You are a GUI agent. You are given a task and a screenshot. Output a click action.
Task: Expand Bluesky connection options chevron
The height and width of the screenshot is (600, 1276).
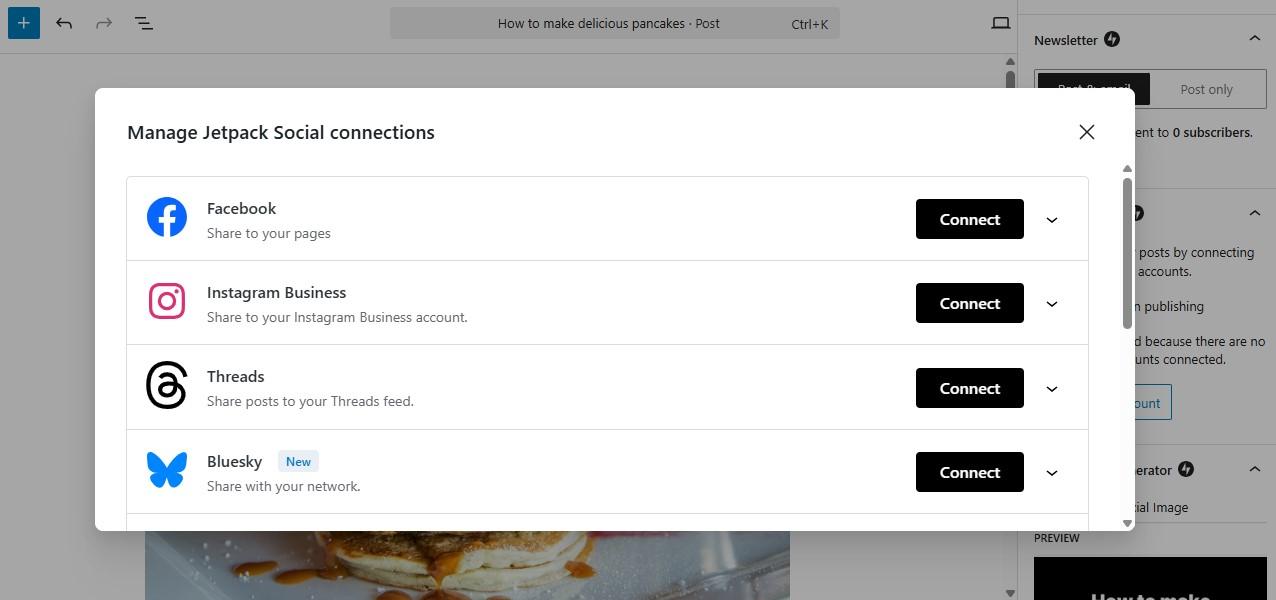tap(1051, 472)
